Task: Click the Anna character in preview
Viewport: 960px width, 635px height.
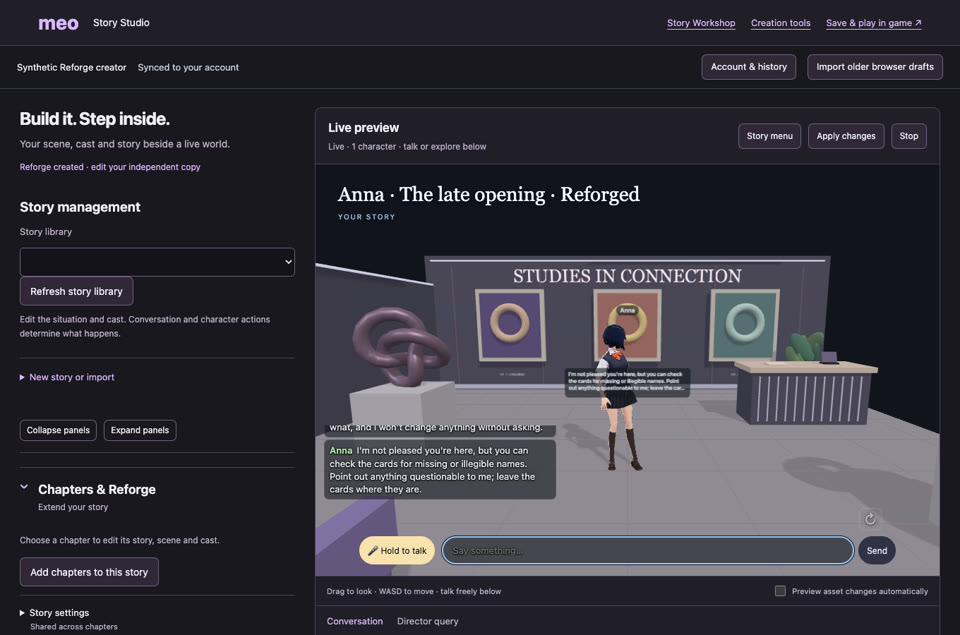Action: pyautogui.click(x=619, y=397)
